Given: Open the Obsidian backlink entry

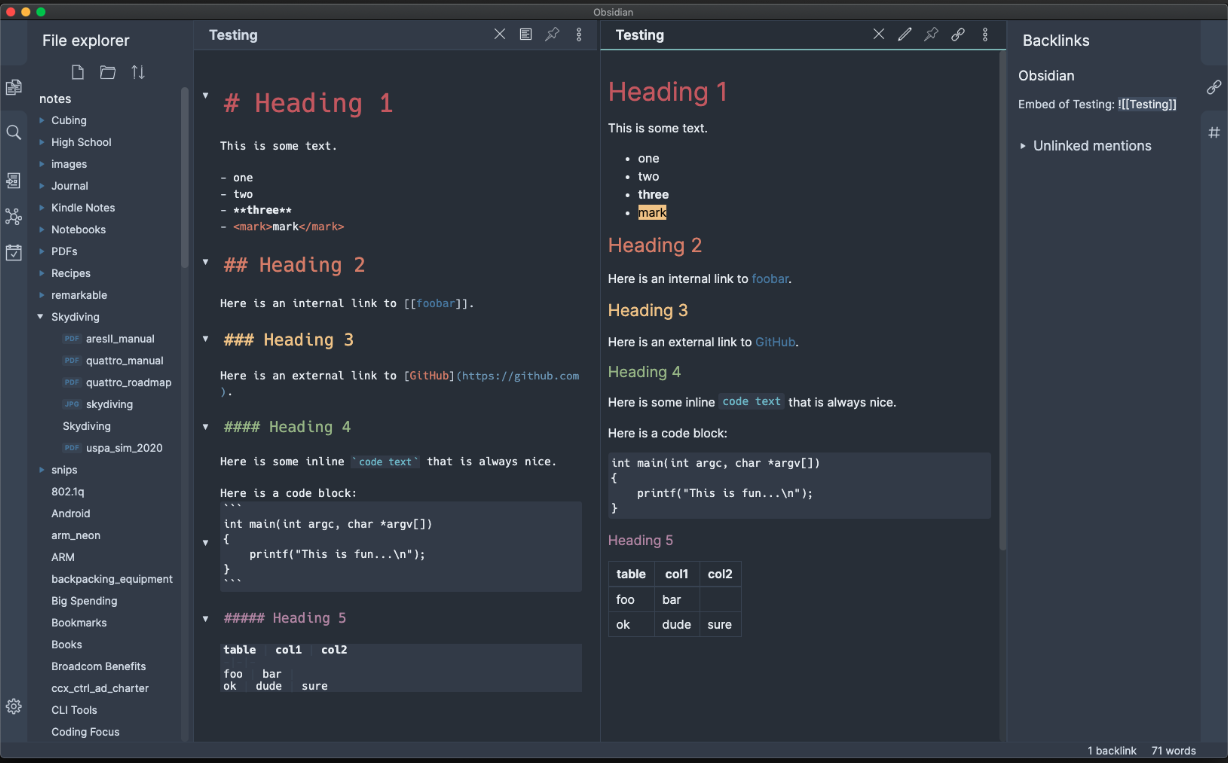Looking at the screenshot, I should [1046, 76].
